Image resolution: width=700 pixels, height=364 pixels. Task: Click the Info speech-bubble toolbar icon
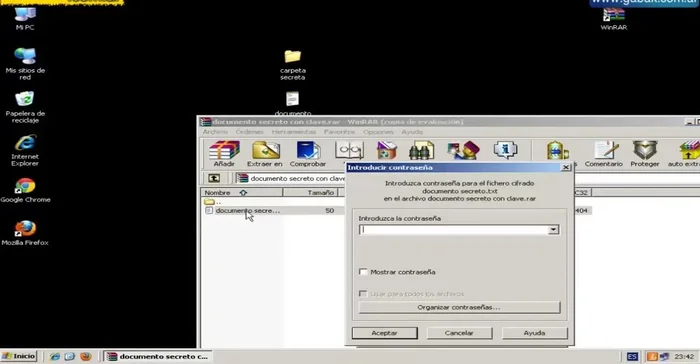(x=505, y=151)
